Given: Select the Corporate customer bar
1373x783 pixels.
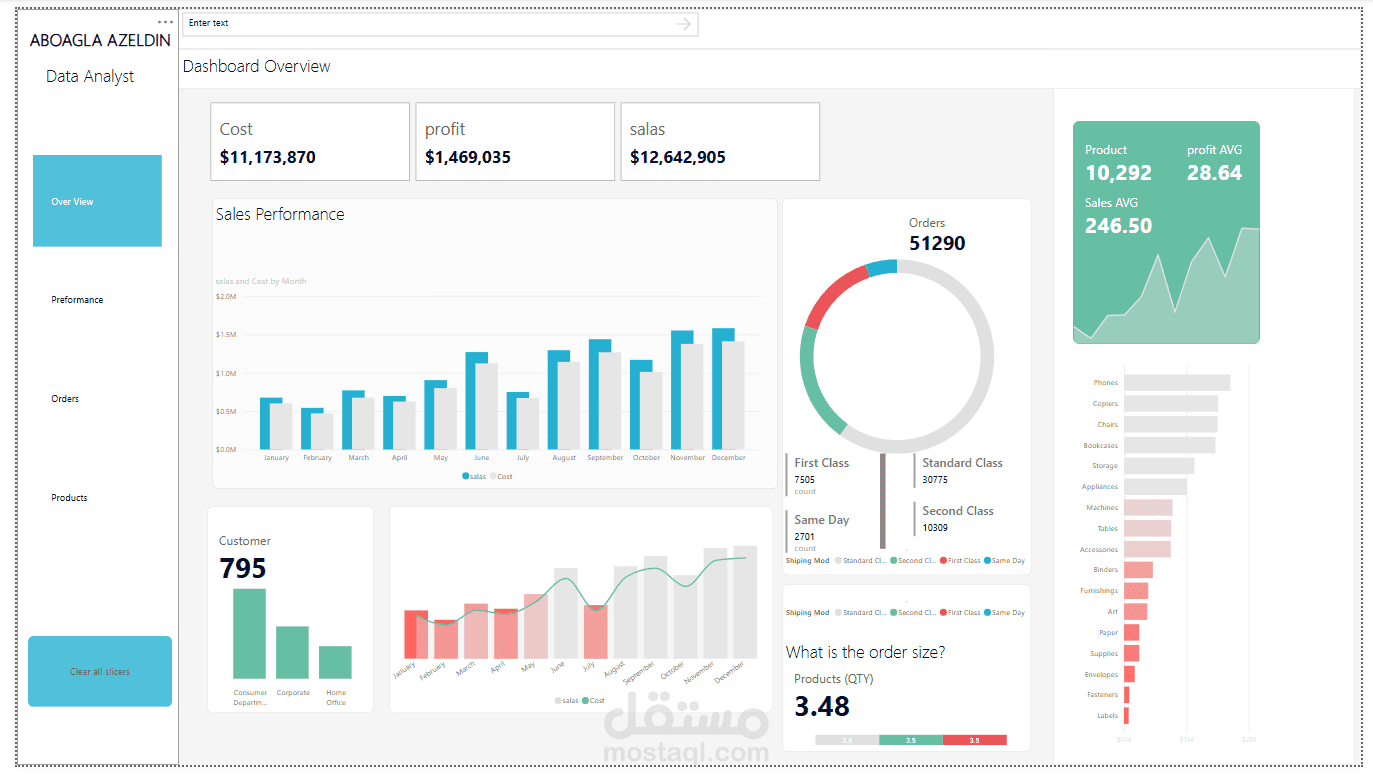Looking at the screenshot, I should click(x=292, y=653).
